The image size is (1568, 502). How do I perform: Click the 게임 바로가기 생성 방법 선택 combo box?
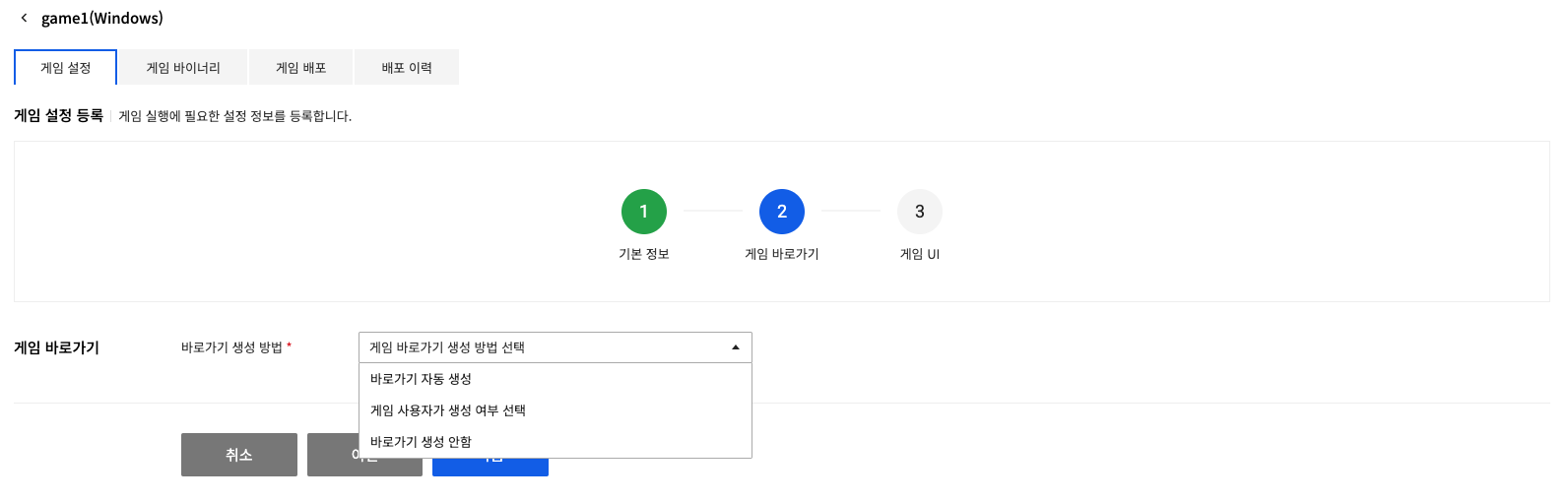pyautogui.click(x=547, y=347)
